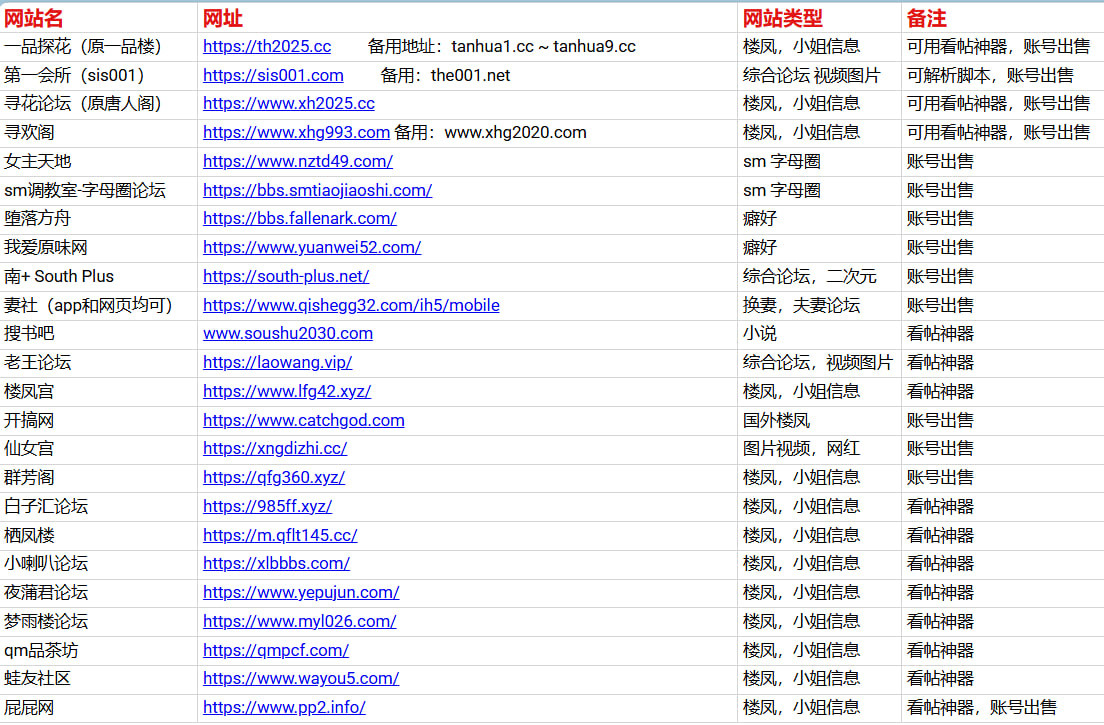Select the 堕落方舟 name cell
This screenshot has height=725, width=1104.
99,218
